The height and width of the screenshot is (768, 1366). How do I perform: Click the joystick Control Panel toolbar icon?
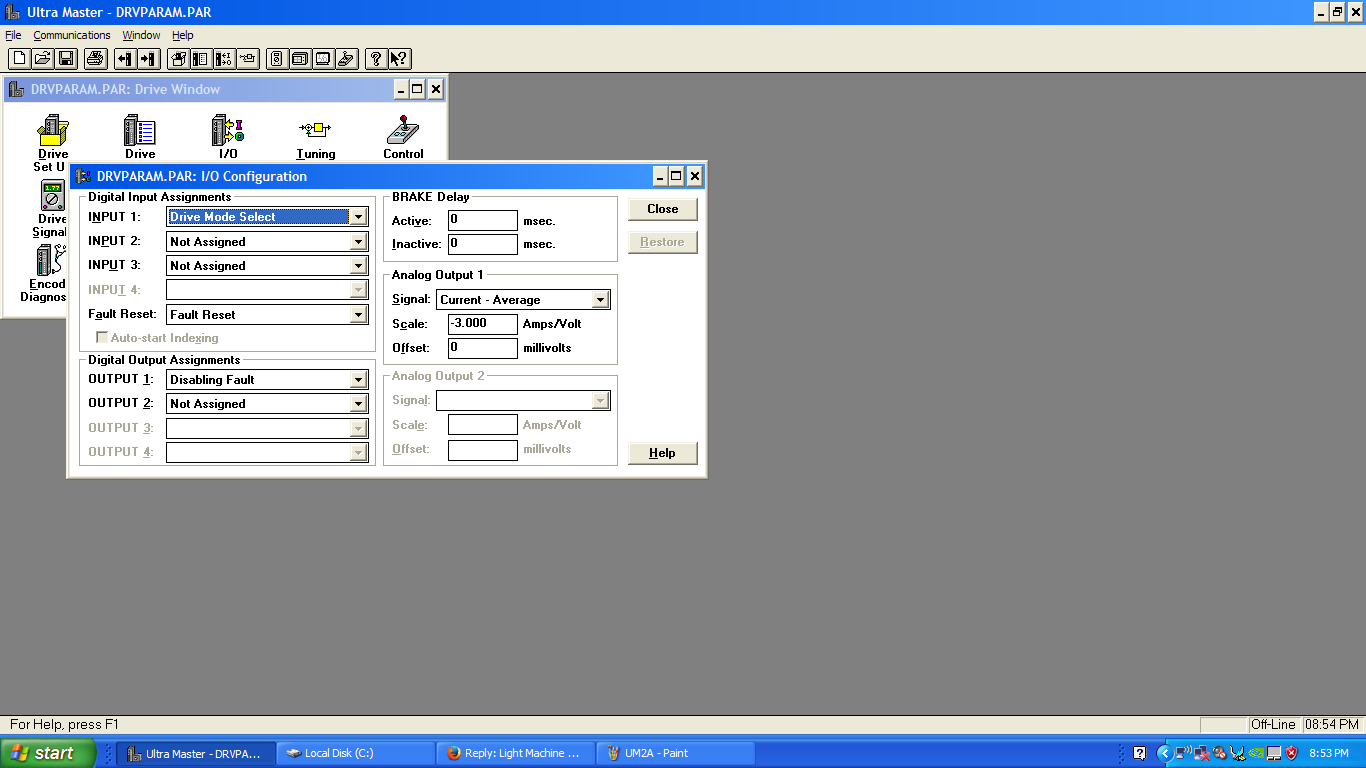(346, 59)
